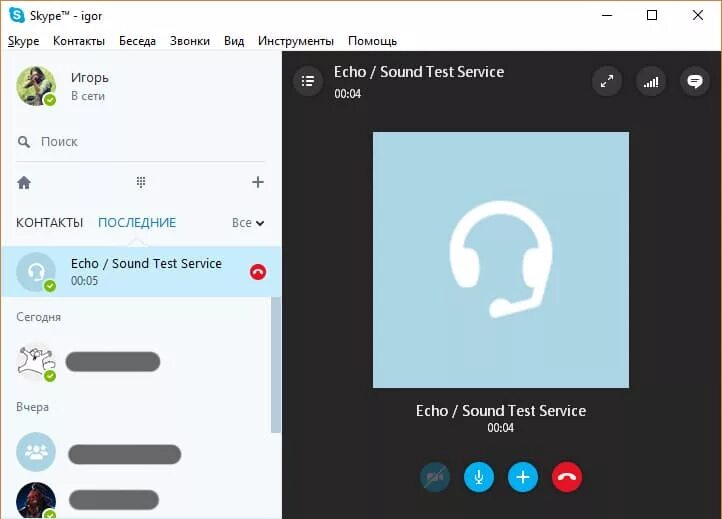Click Игорь's profile avatar

pos(36,86)
